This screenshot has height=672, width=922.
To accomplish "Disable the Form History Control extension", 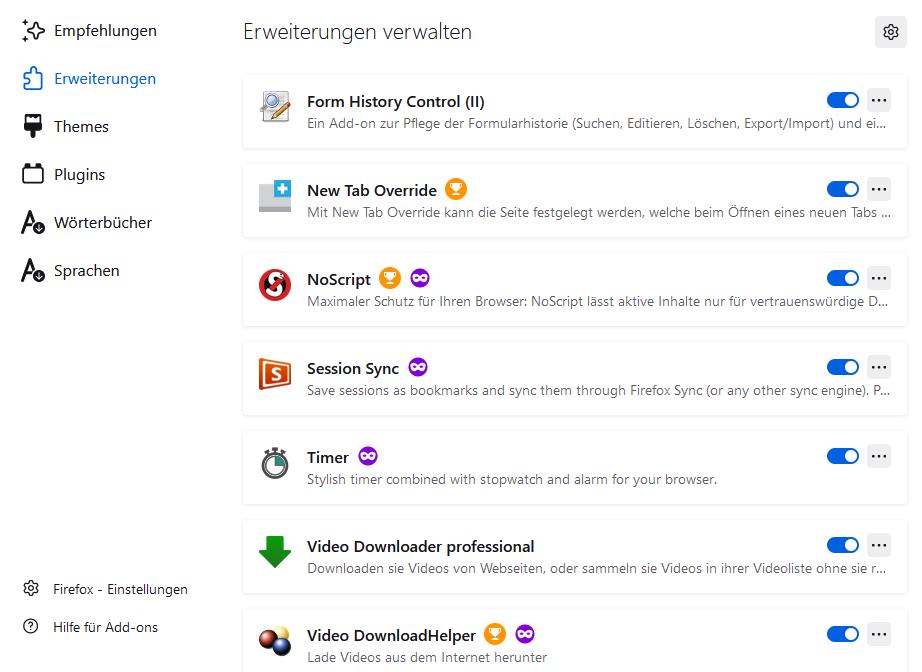I will [x=842, y=100].
